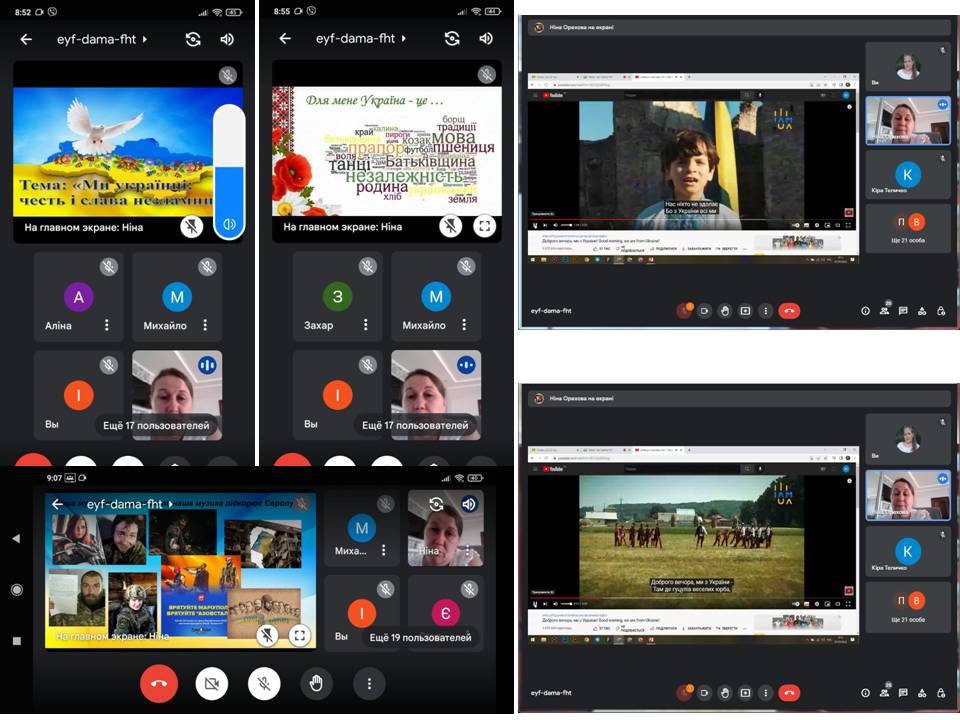Toggle the microphone in the 9:07 landscape screen
The image size is (960, 720).
(264, 683)
